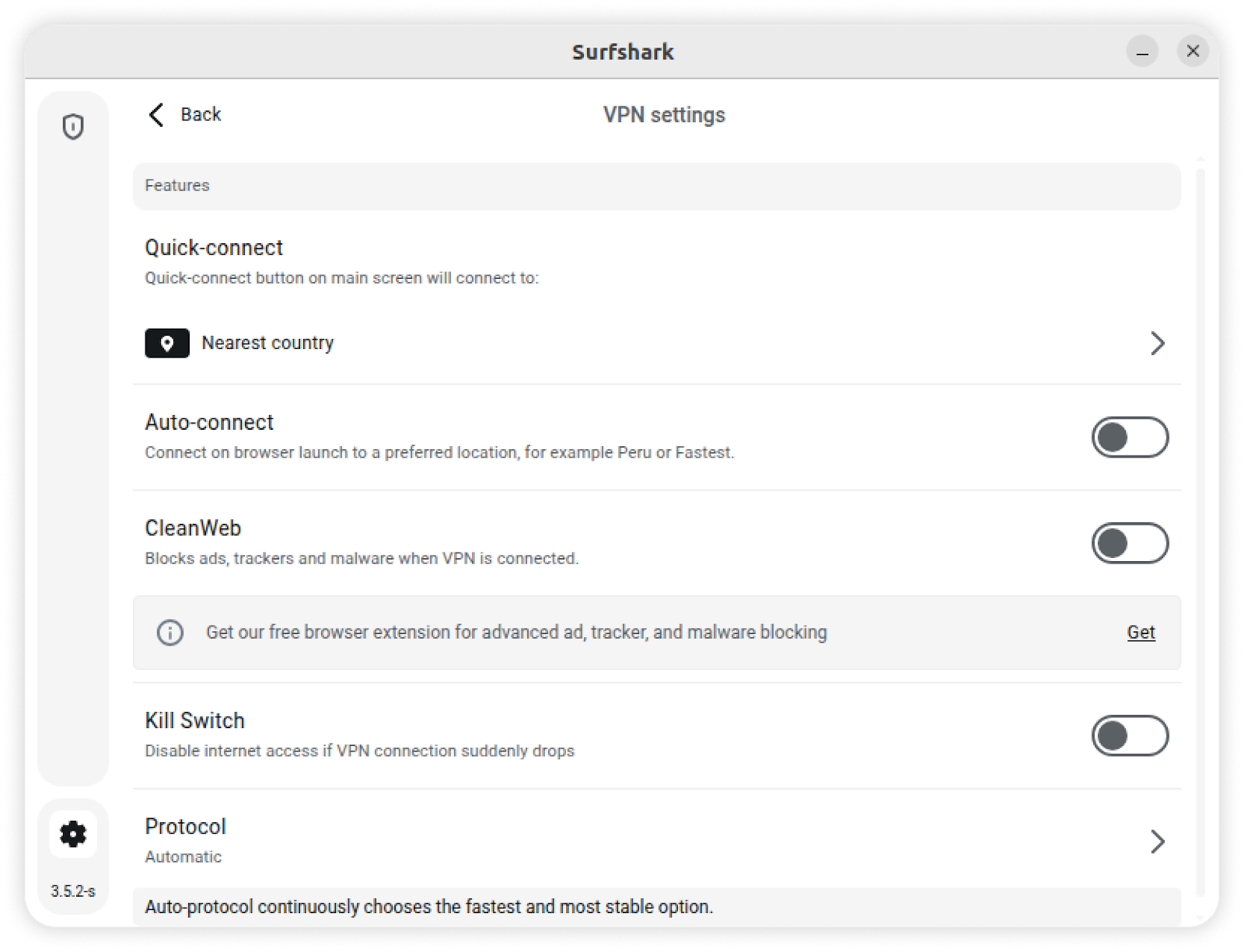Open the VPN shield tab in sidebar
The height and width of the screenshot is (952, 1244).
click(x=73, y=127)
